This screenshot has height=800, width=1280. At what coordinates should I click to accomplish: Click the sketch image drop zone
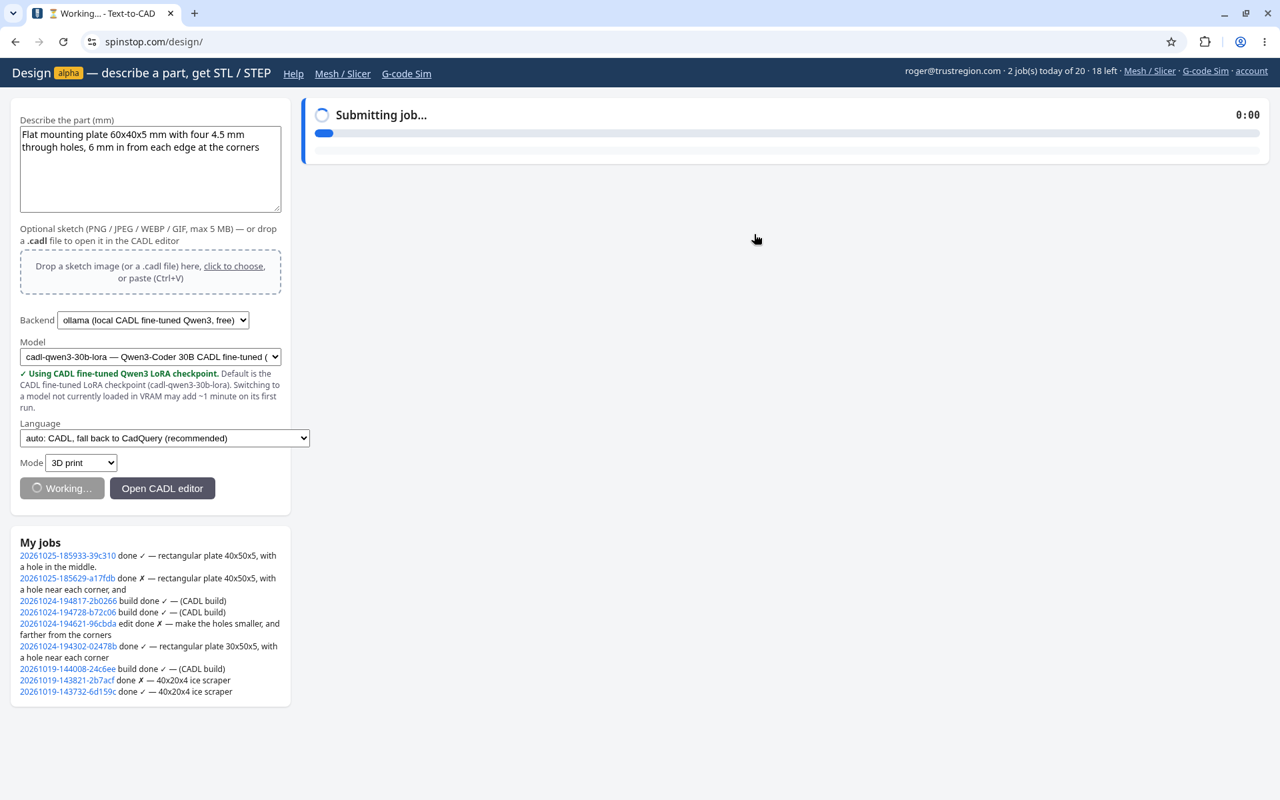point(150,272)
